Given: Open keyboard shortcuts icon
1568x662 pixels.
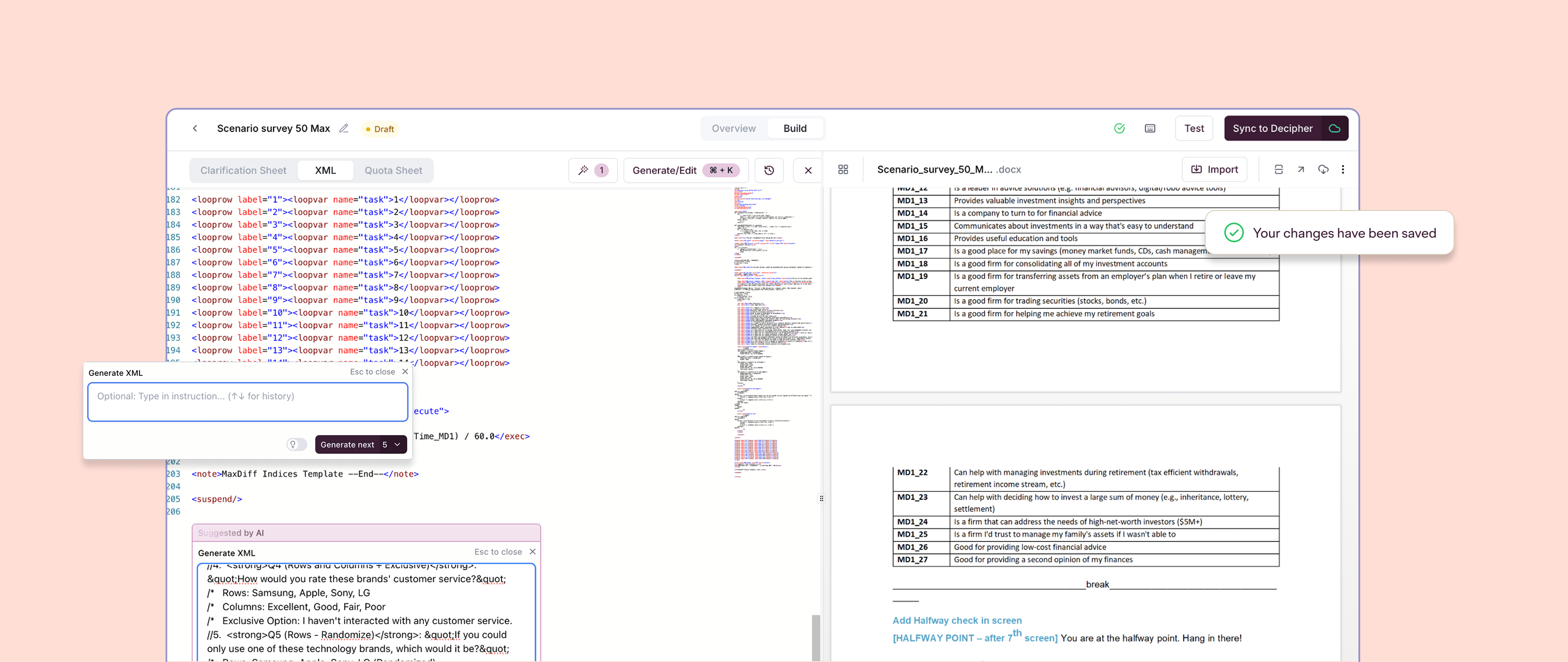Looking at the screenshot, I should click(x=1149, y=129).
